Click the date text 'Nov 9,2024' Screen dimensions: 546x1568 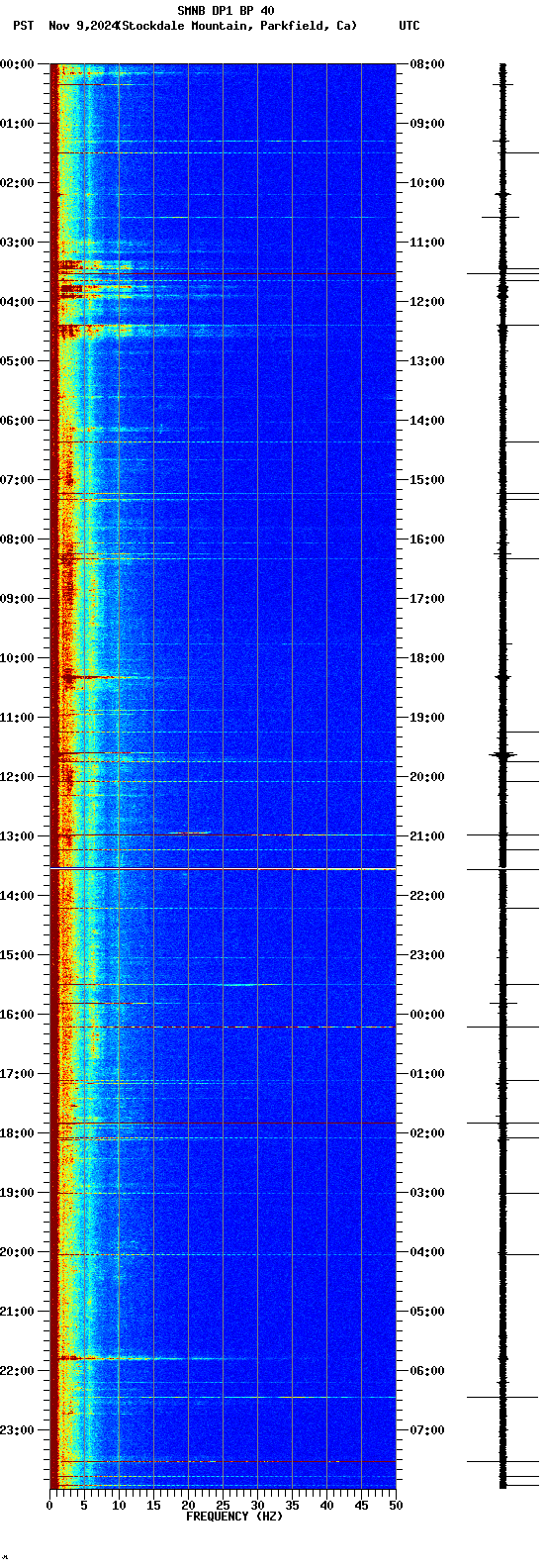[83, 26]
